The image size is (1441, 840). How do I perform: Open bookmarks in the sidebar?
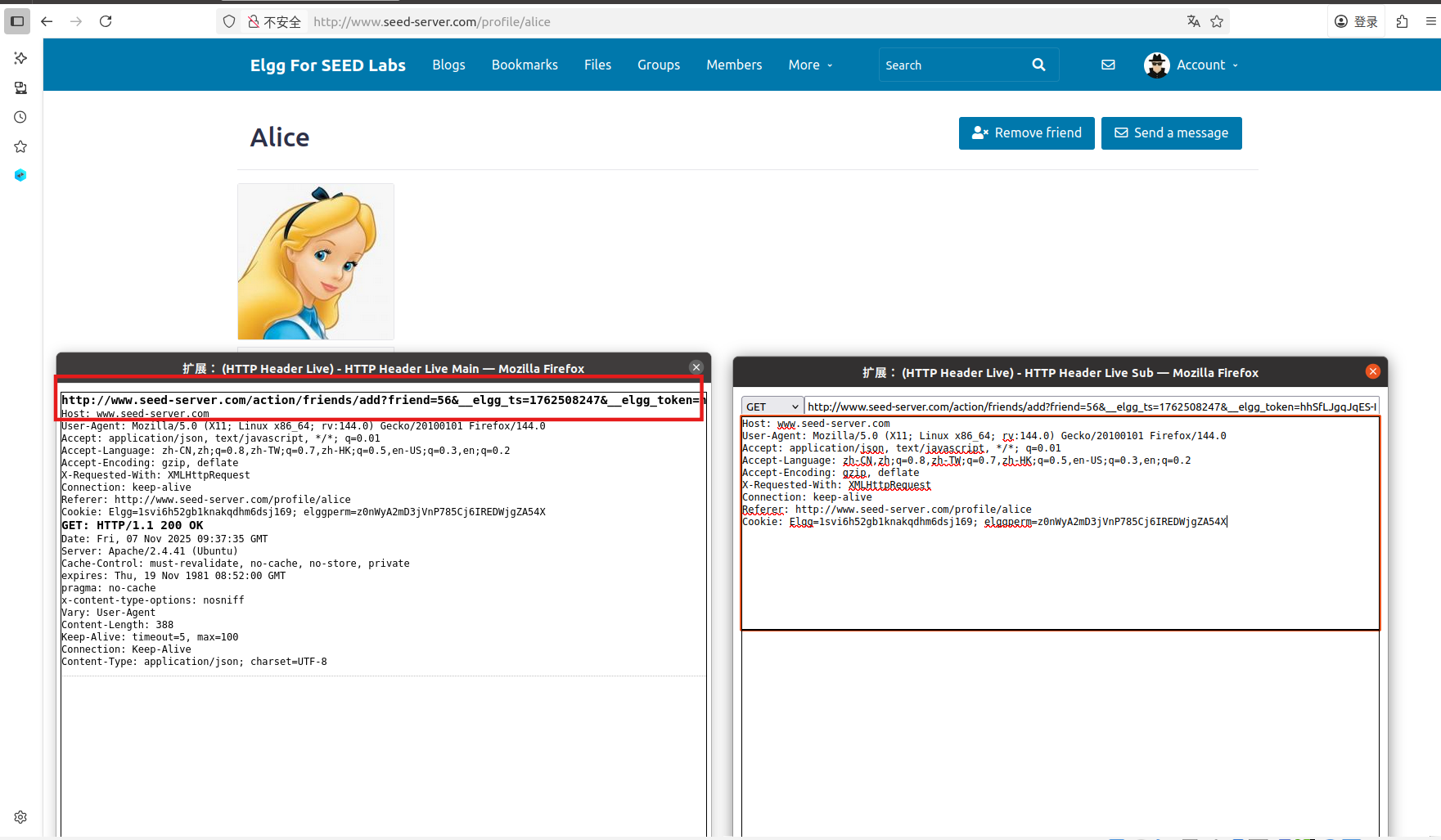pyautogui.click(x=20, y=146)
